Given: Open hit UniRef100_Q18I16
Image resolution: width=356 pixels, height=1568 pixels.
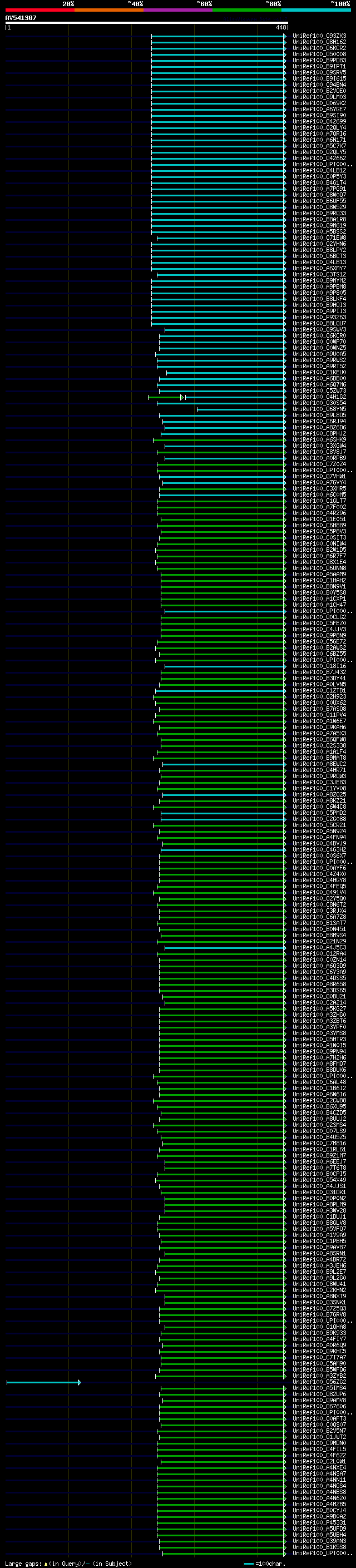Looking at the screenshot, I should coord(319,666).
